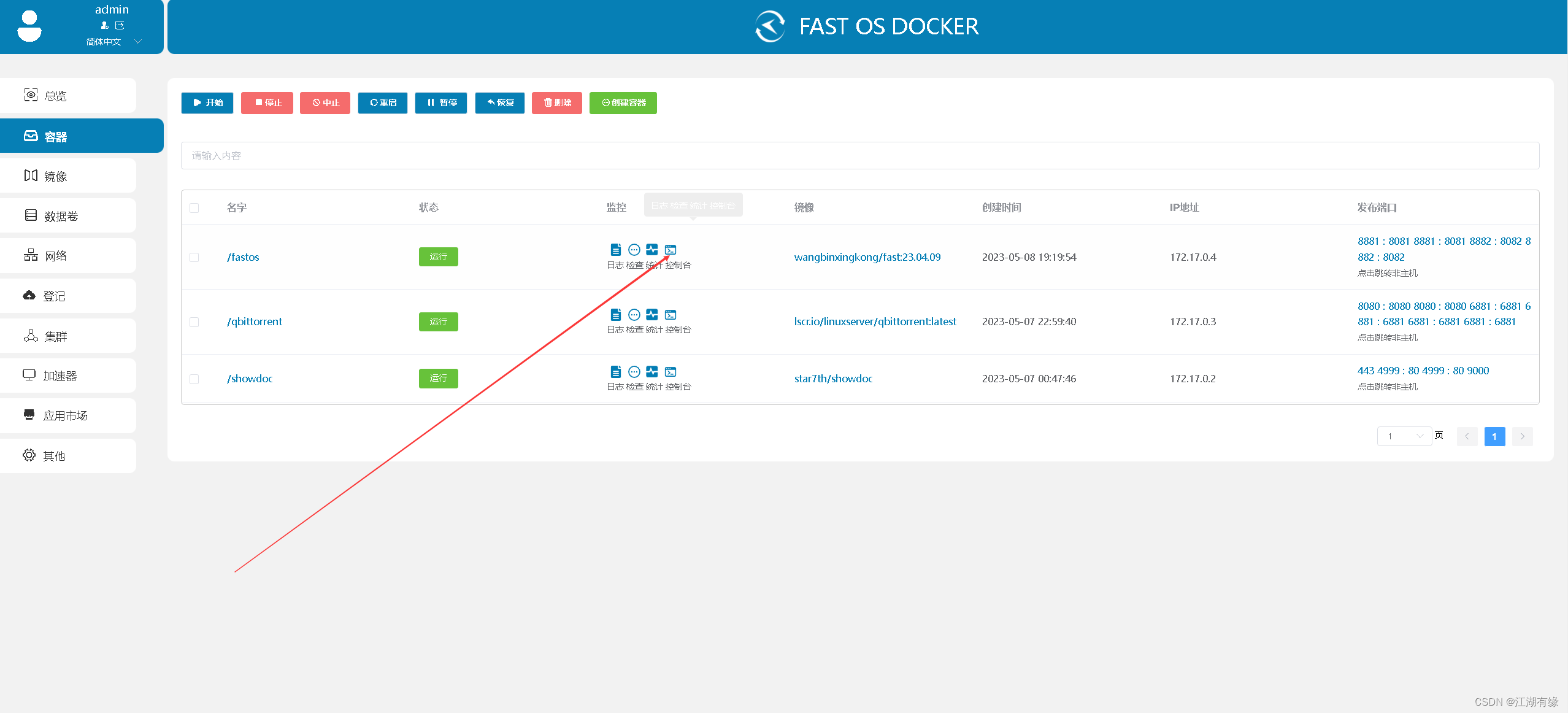
Task: Click the 运行 status badge for /qbittorrent
Action: 439,322
